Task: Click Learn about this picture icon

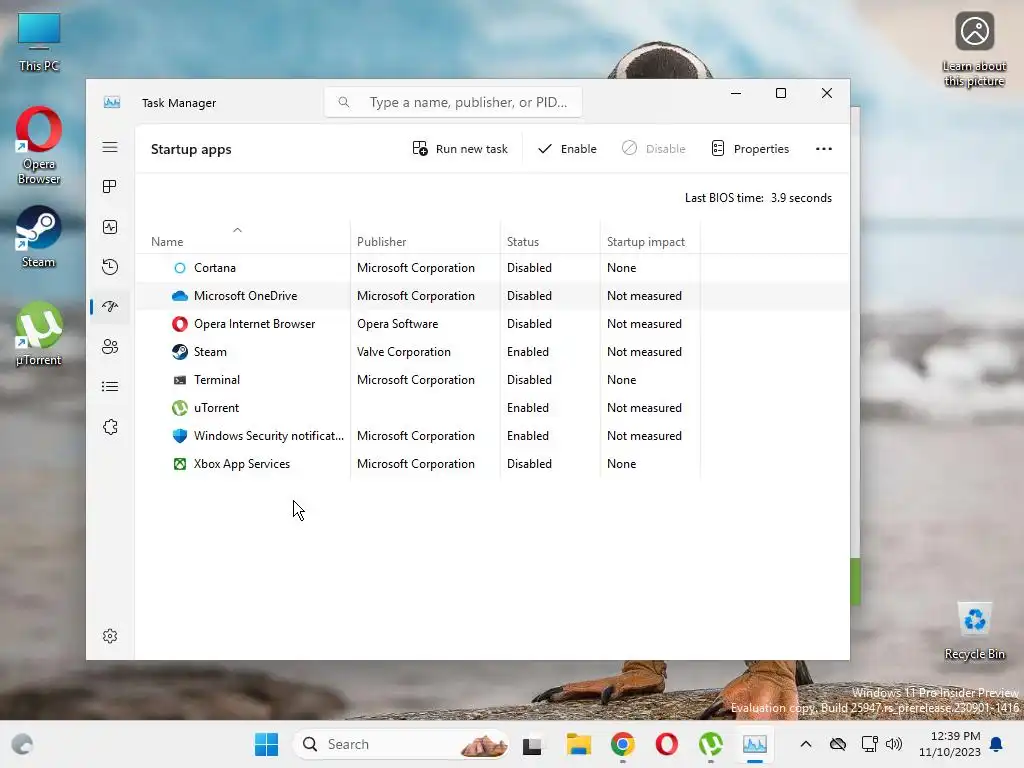Action: pyautogui.click(x=974, y=50)
